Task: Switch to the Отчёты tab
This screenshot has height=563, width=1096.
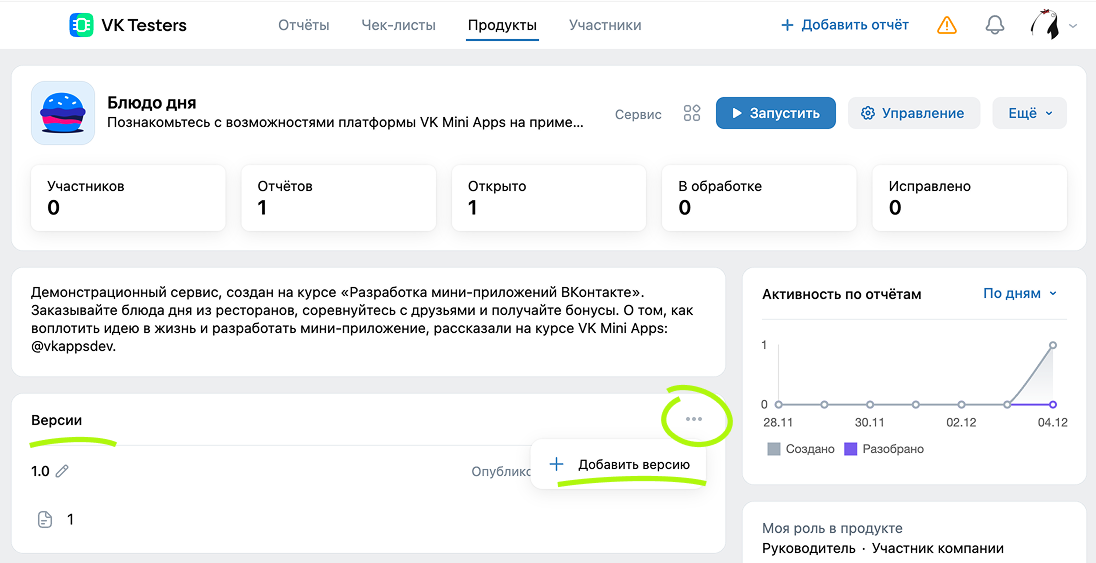Action: click(x=304, y=25)
